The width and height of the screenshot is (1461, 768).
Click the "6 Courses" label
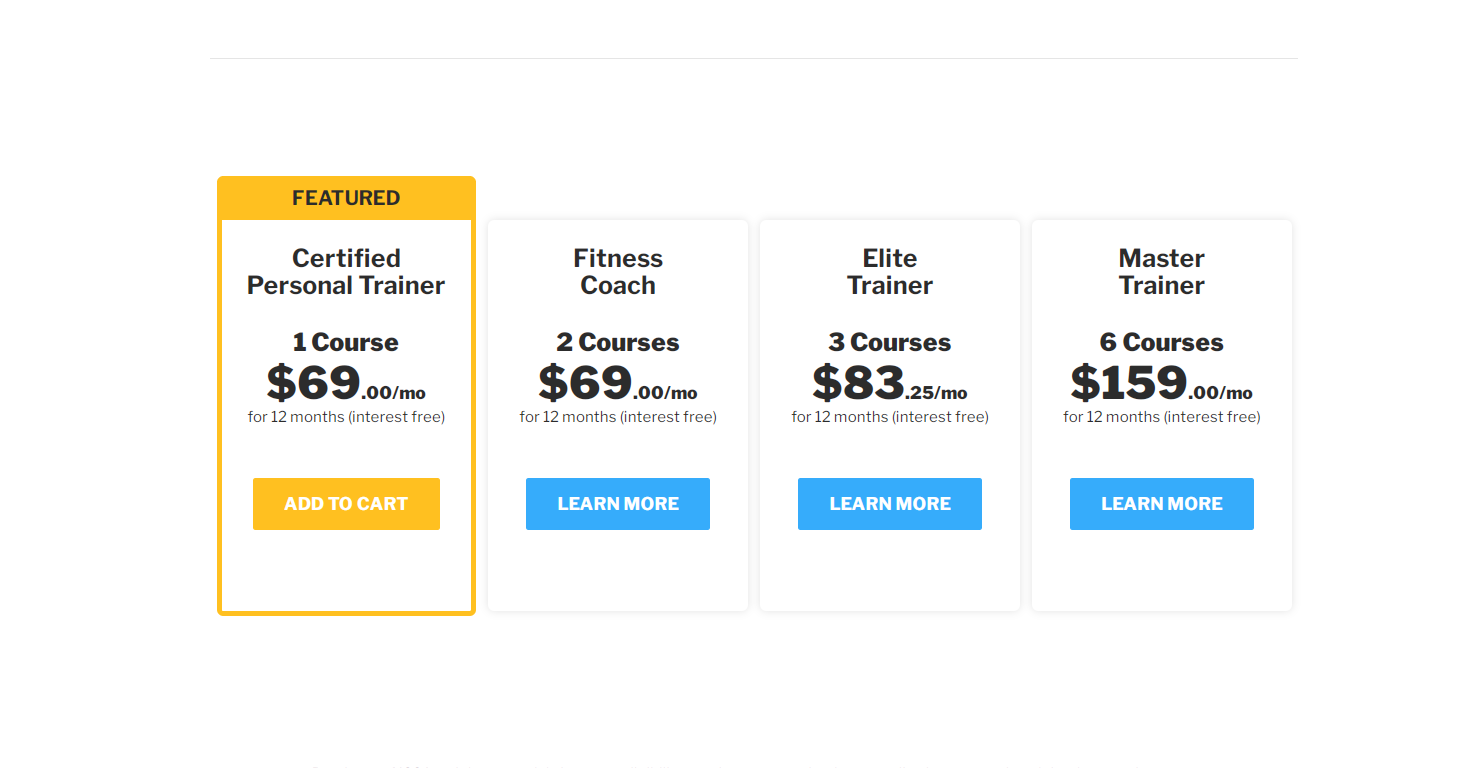1161,343
